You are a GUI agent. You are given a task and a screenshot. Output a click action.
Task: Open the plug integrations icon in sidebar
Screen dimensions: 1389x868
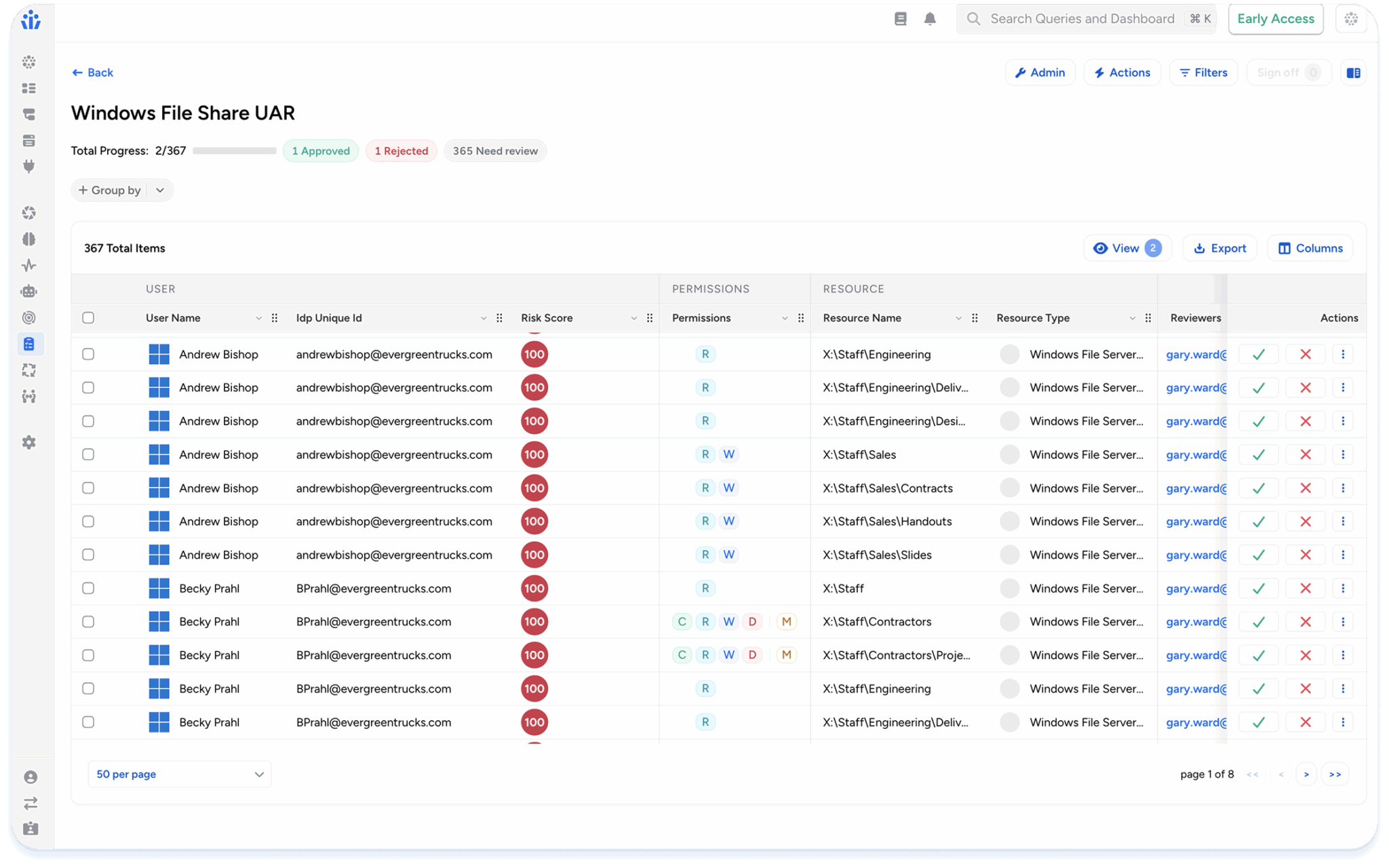[28, 166]
